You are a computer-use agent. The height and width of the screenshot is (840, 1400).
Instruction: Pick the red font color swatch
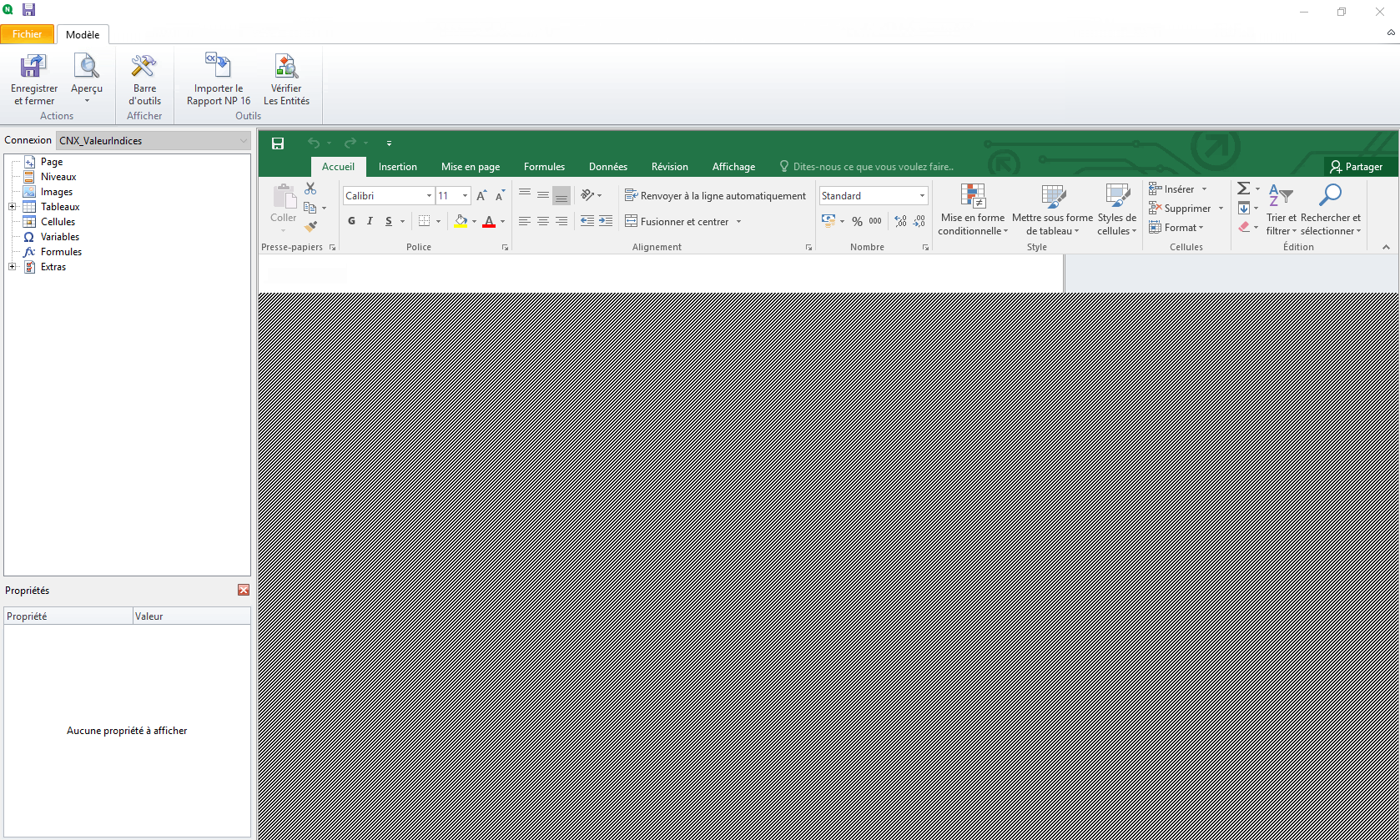tap(489, 221)
